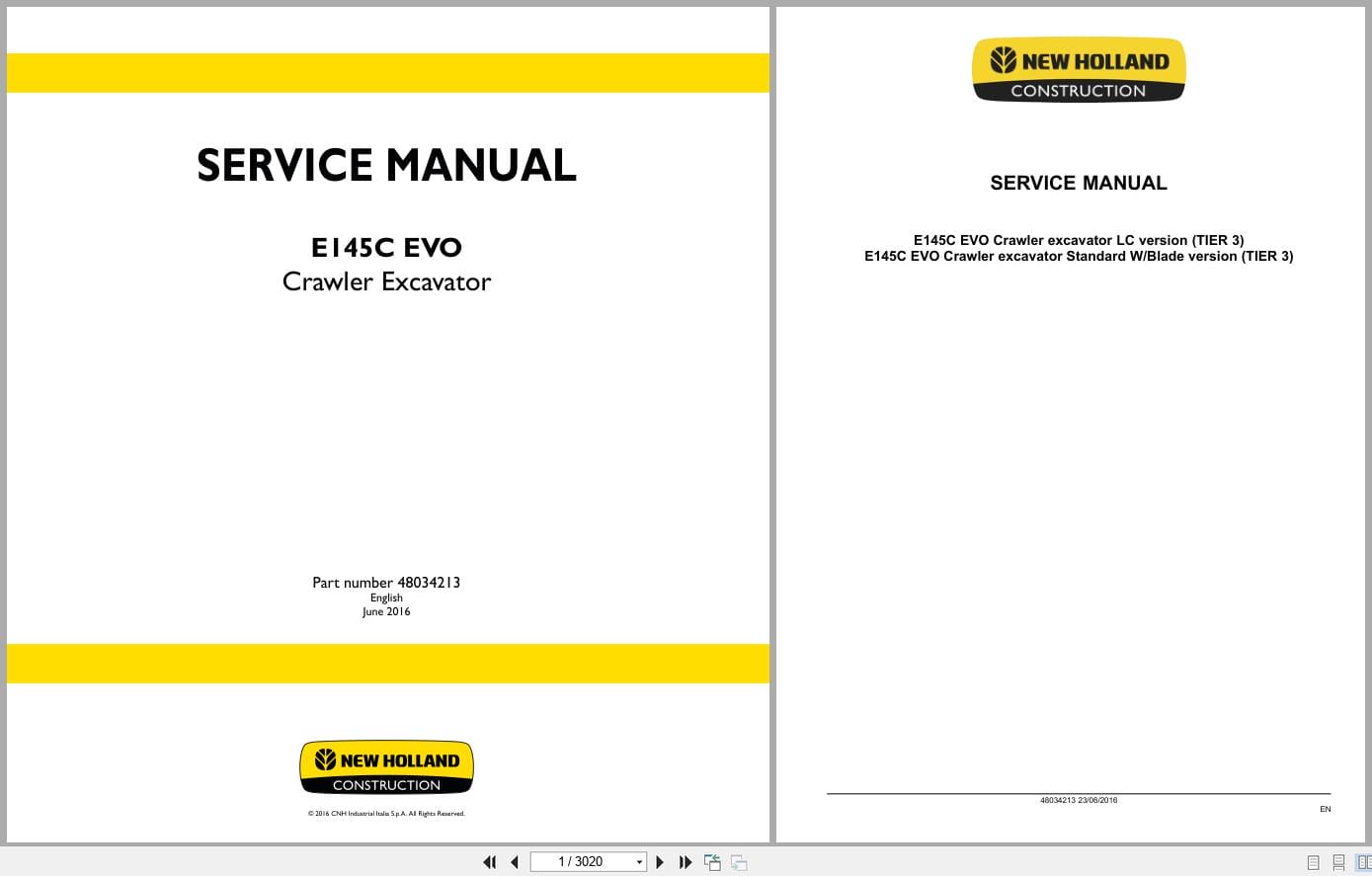Toggle the two-page spread view
Viewport: 1372px width, 876px height.
pos(1364,861)
